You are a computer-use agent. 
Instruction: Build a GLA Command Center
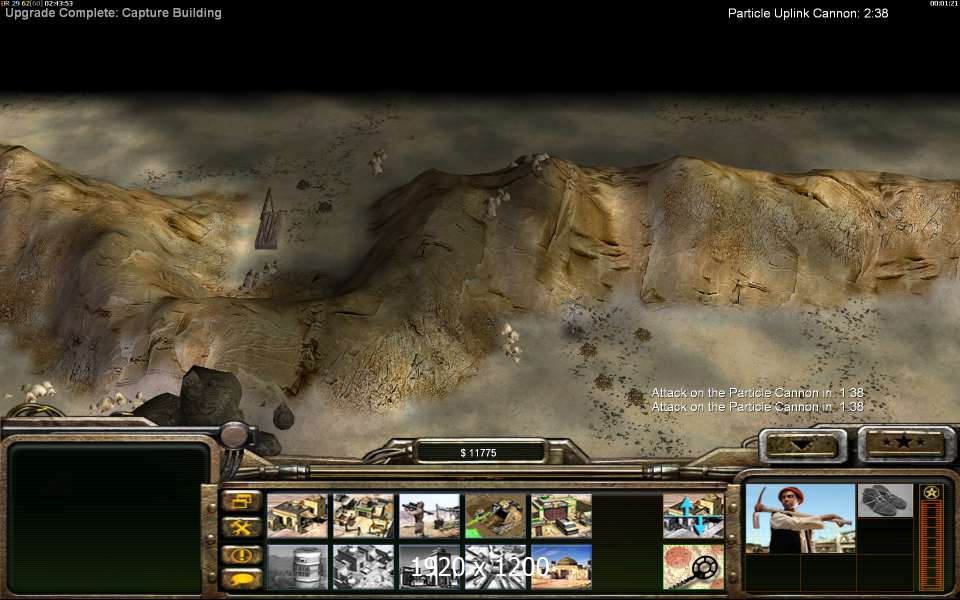pos(561,567)
